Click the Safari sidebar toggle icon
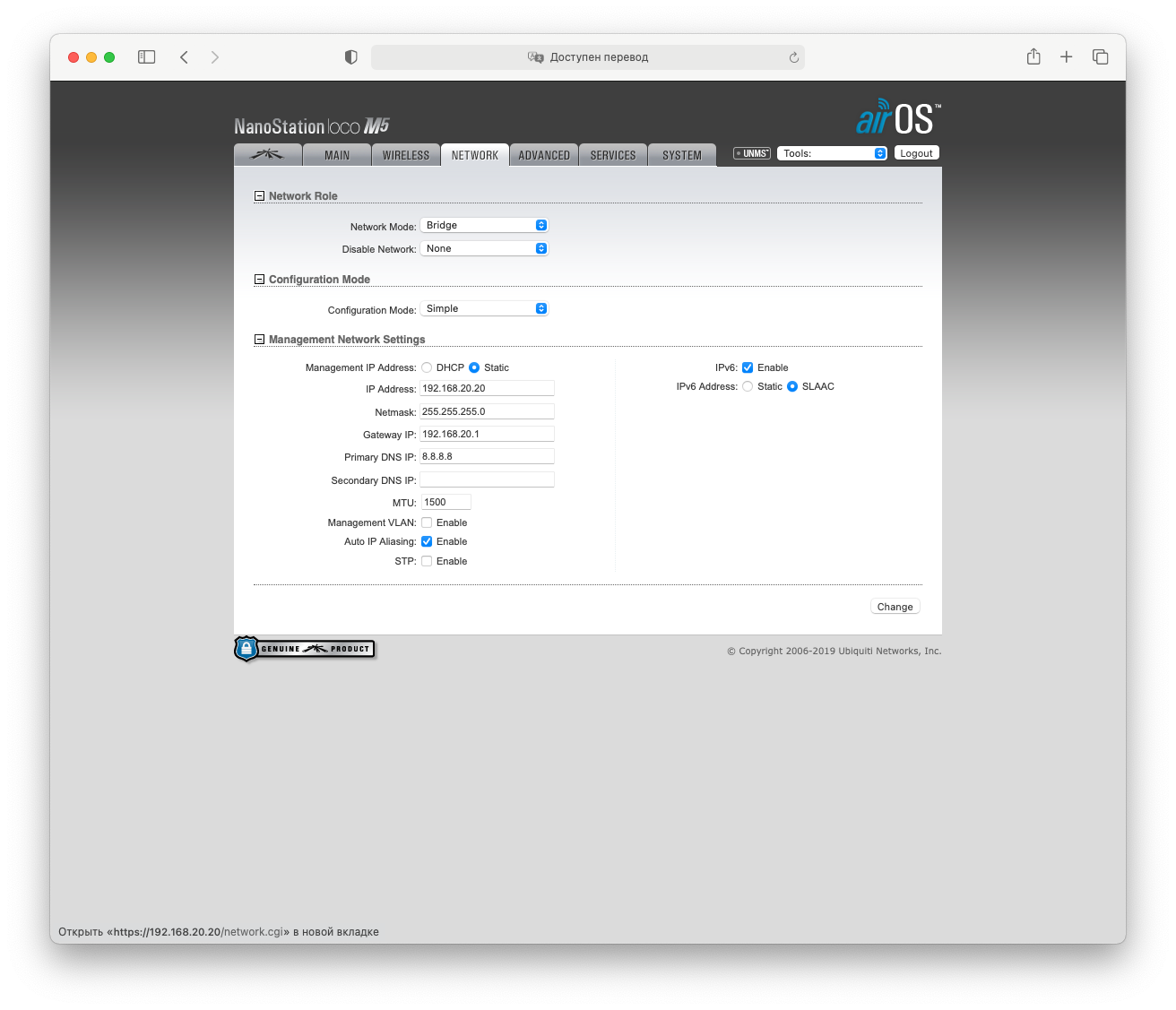 tap(147, 57)
